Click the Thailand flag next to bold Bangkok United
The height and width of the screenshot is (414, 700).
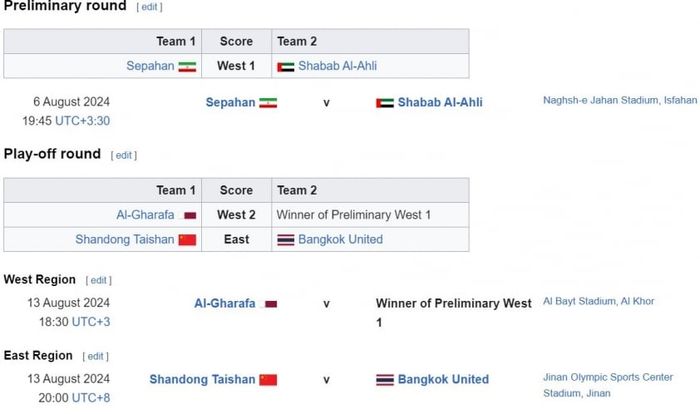click(385, 380)
